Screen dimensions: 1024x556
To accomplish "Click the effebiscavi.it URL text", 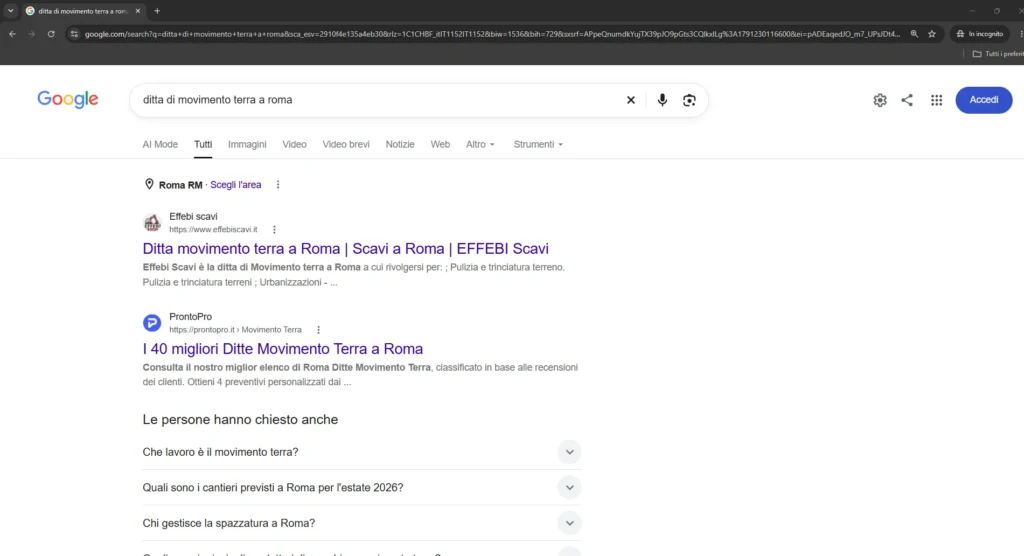I will [214, 229].
